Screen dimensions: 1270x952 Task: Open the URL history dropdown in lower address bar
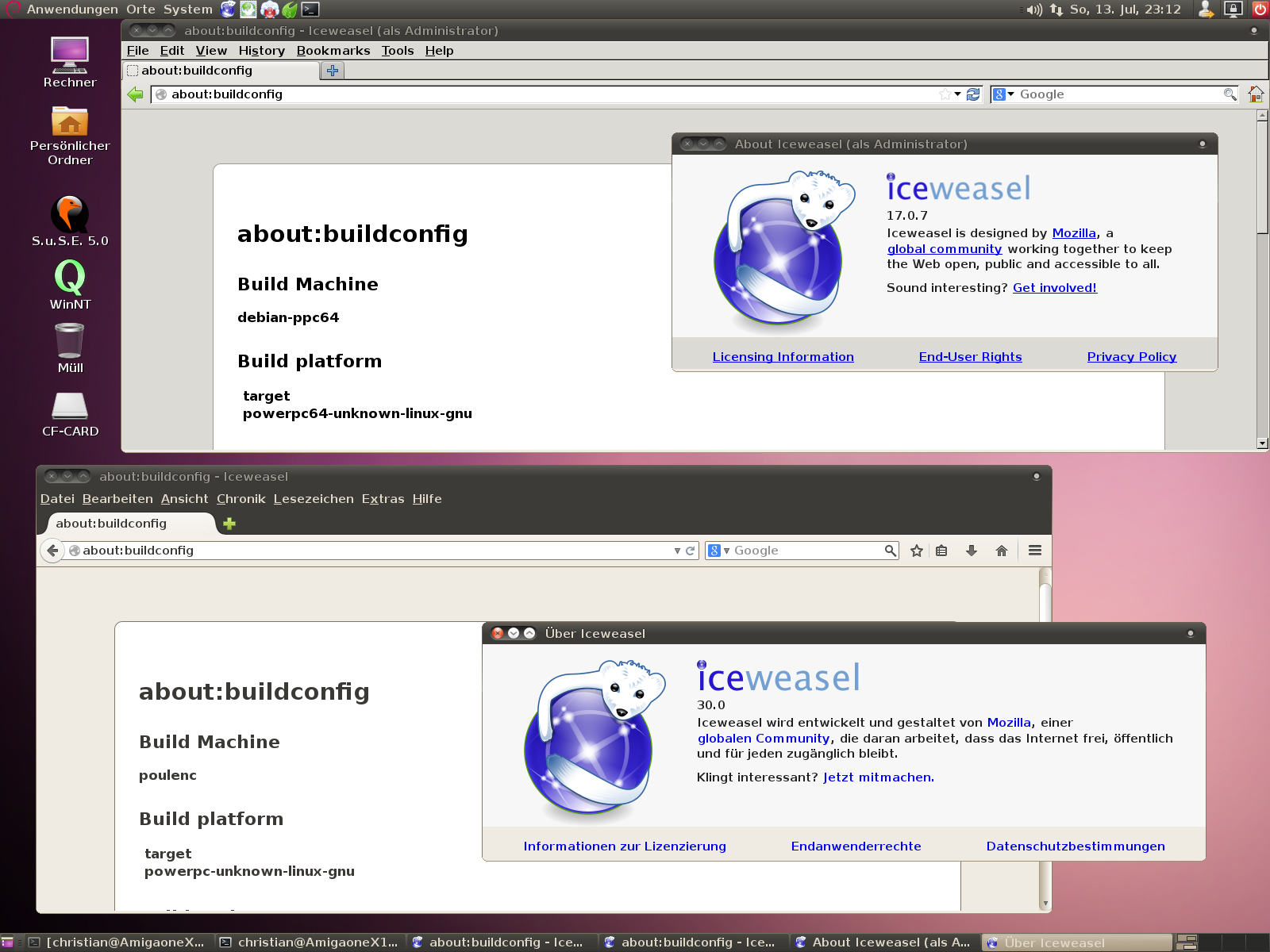[677, 551]
